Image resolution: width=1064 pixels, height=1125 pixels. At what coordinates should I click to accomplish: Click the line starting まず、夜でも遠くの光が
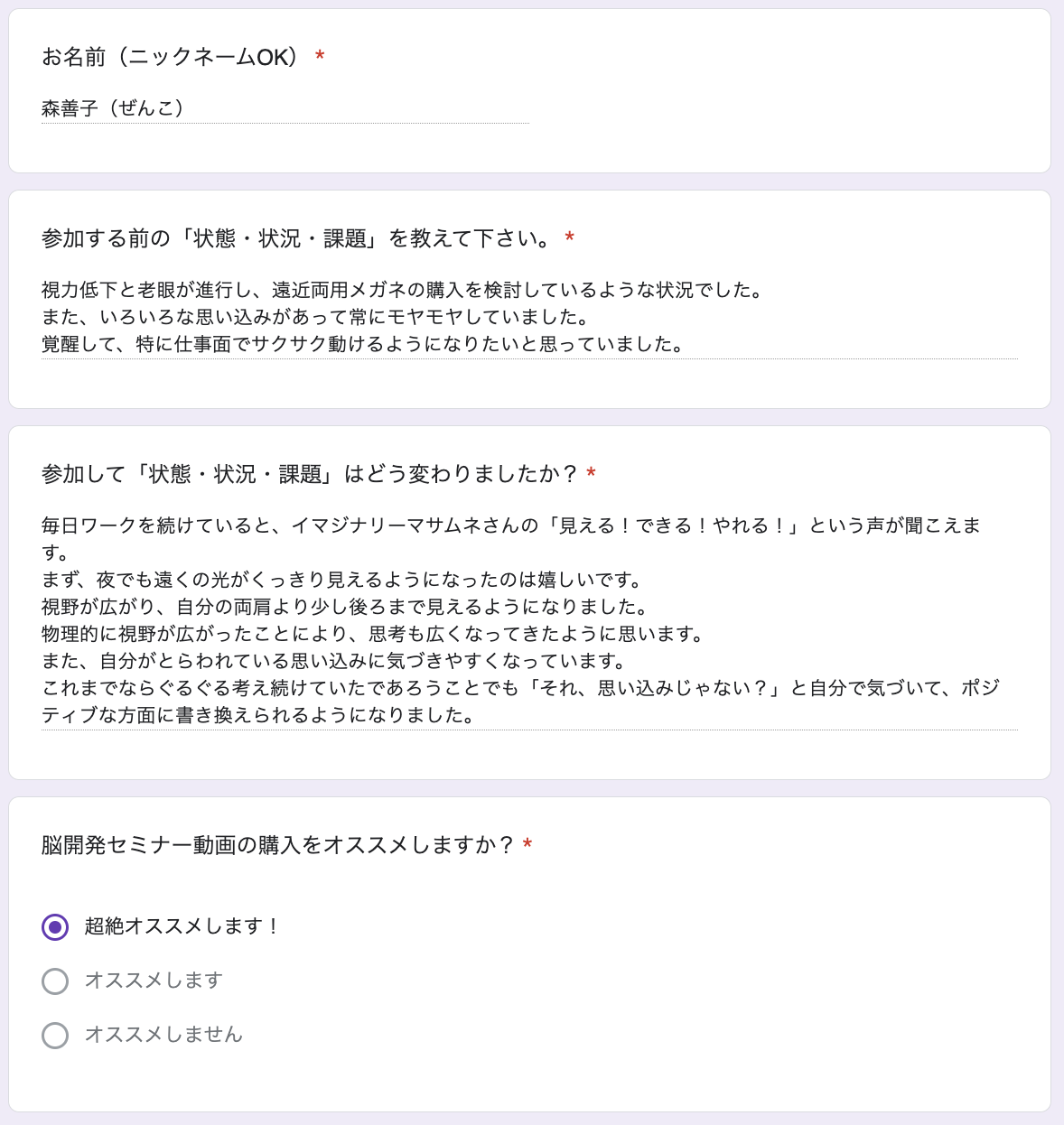click(343, 580)
